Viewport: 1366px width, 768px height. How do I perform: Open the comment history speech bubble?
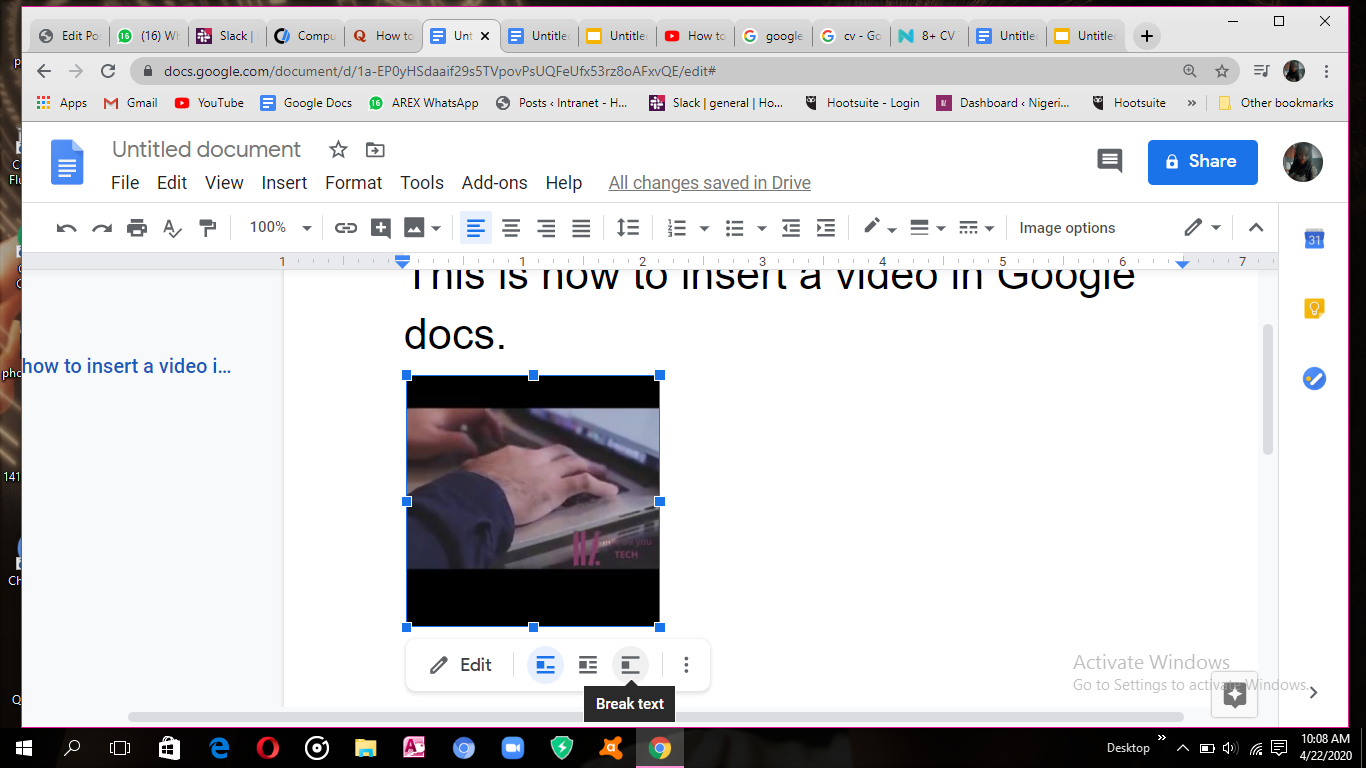[x=1110, y=161]
